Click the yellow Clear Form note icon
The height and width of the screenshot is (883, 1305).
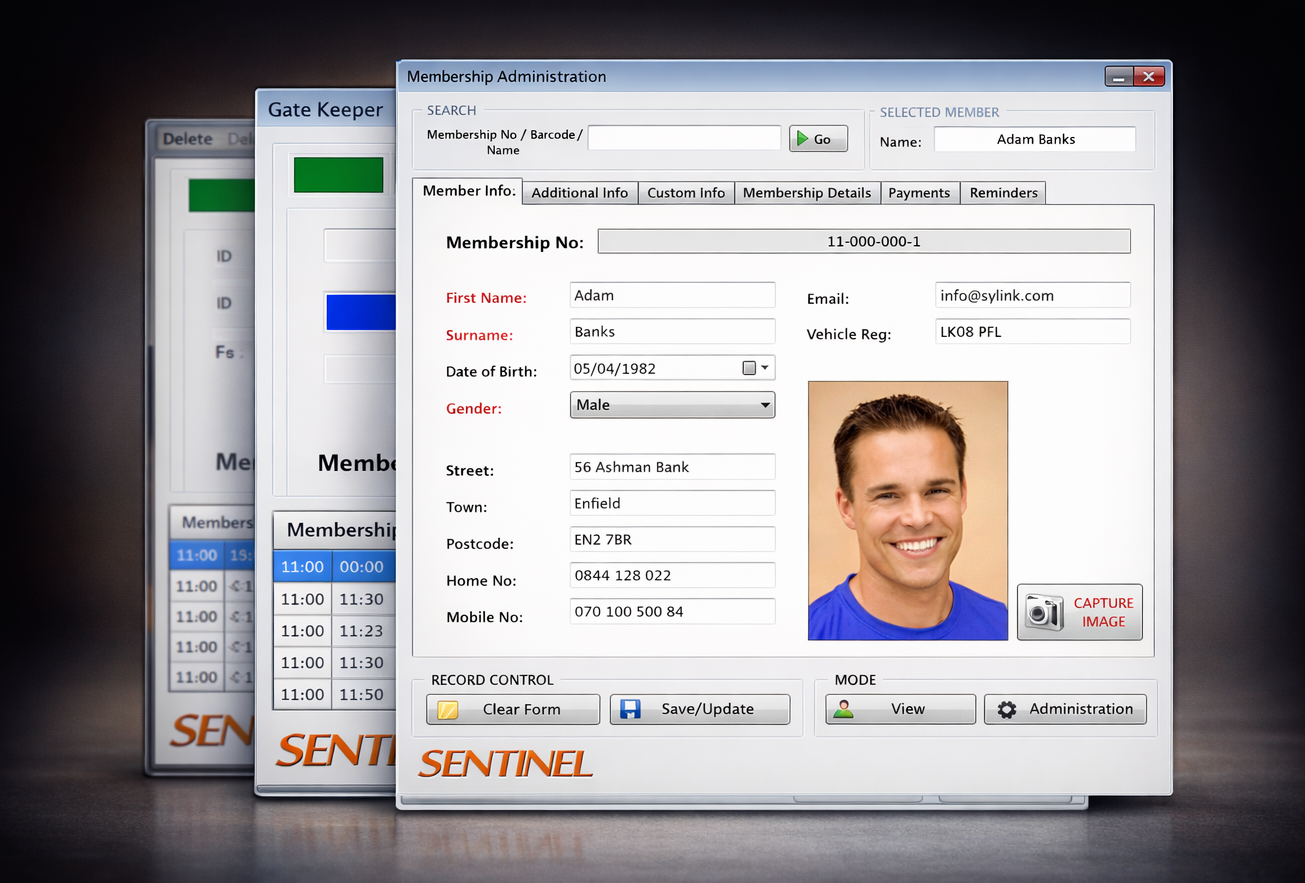448,710
